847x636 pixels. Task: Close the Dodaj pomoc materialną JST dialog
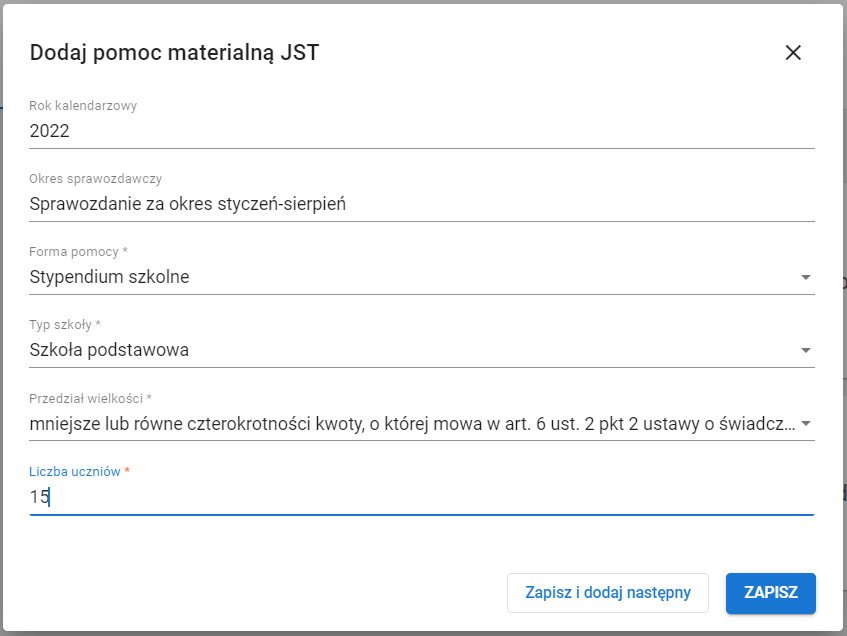(x=793, y=53)
